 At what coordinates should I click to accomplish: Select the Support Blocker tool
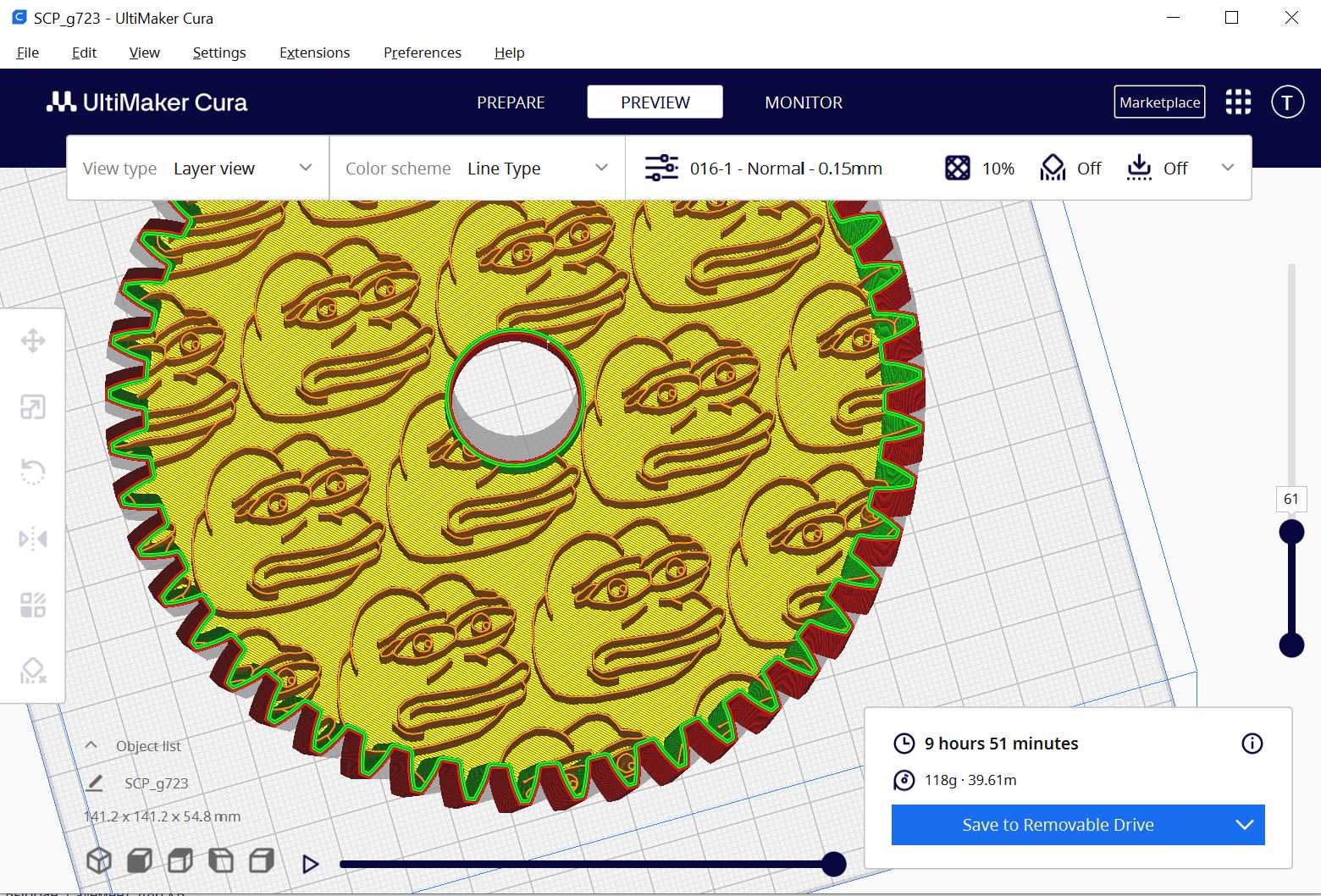click(32, 670)
